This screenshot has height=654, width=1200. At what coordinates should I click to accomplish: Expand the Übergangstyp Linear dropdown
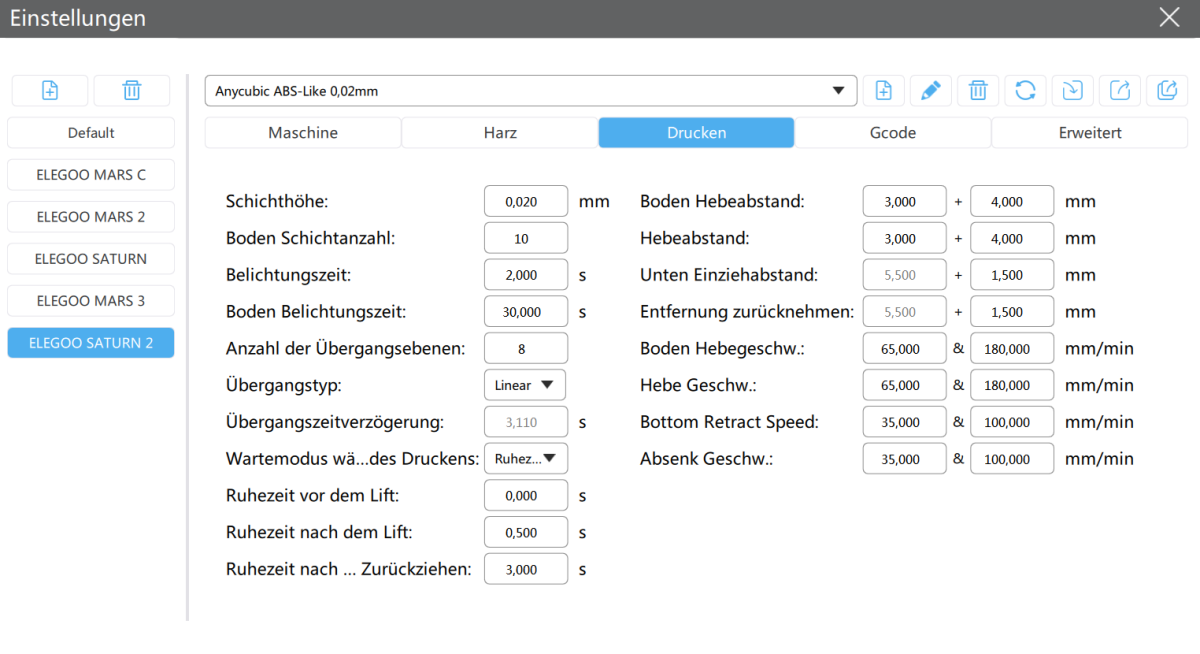(x=525, y=385)
